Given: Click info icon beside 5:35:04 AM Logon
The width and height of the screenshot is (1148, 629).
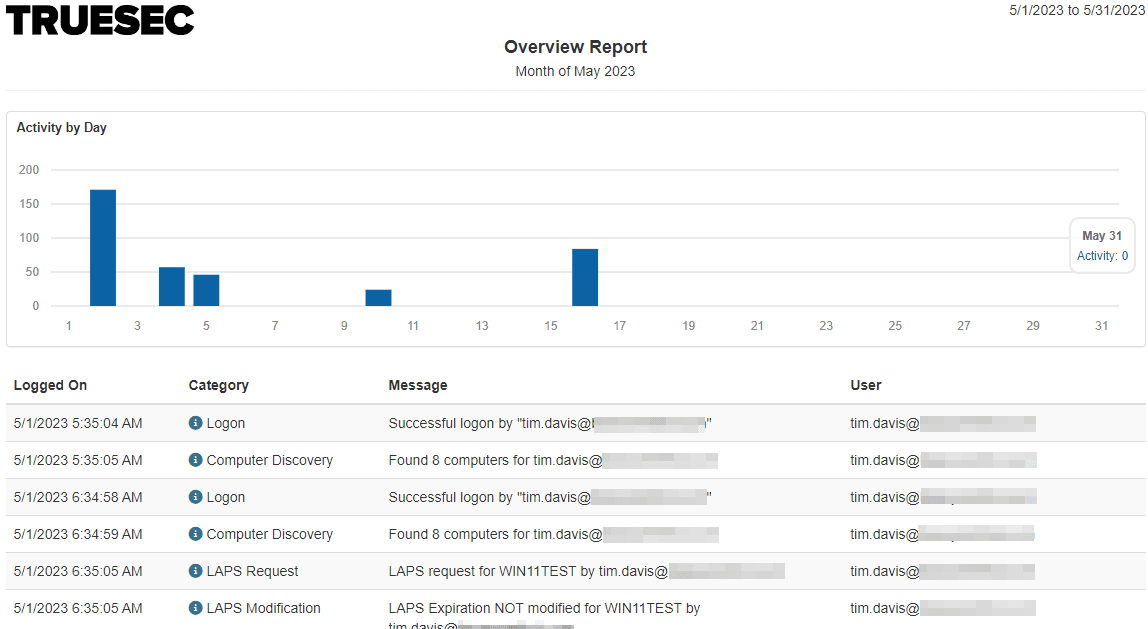Looking at the screenshot, I should point(195,423).
